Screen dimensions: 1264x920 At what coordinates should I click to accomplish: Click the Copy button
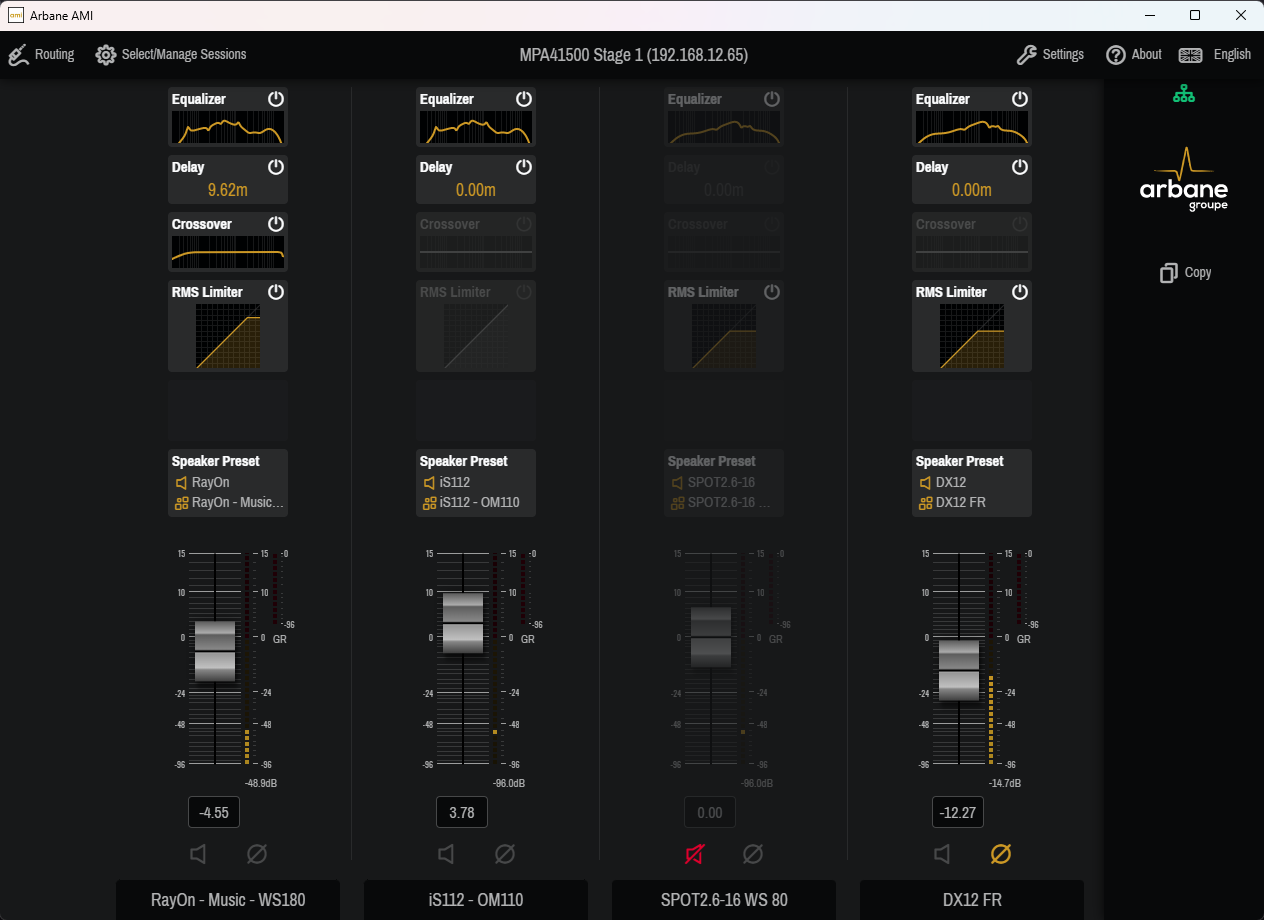pos(1185,273)
